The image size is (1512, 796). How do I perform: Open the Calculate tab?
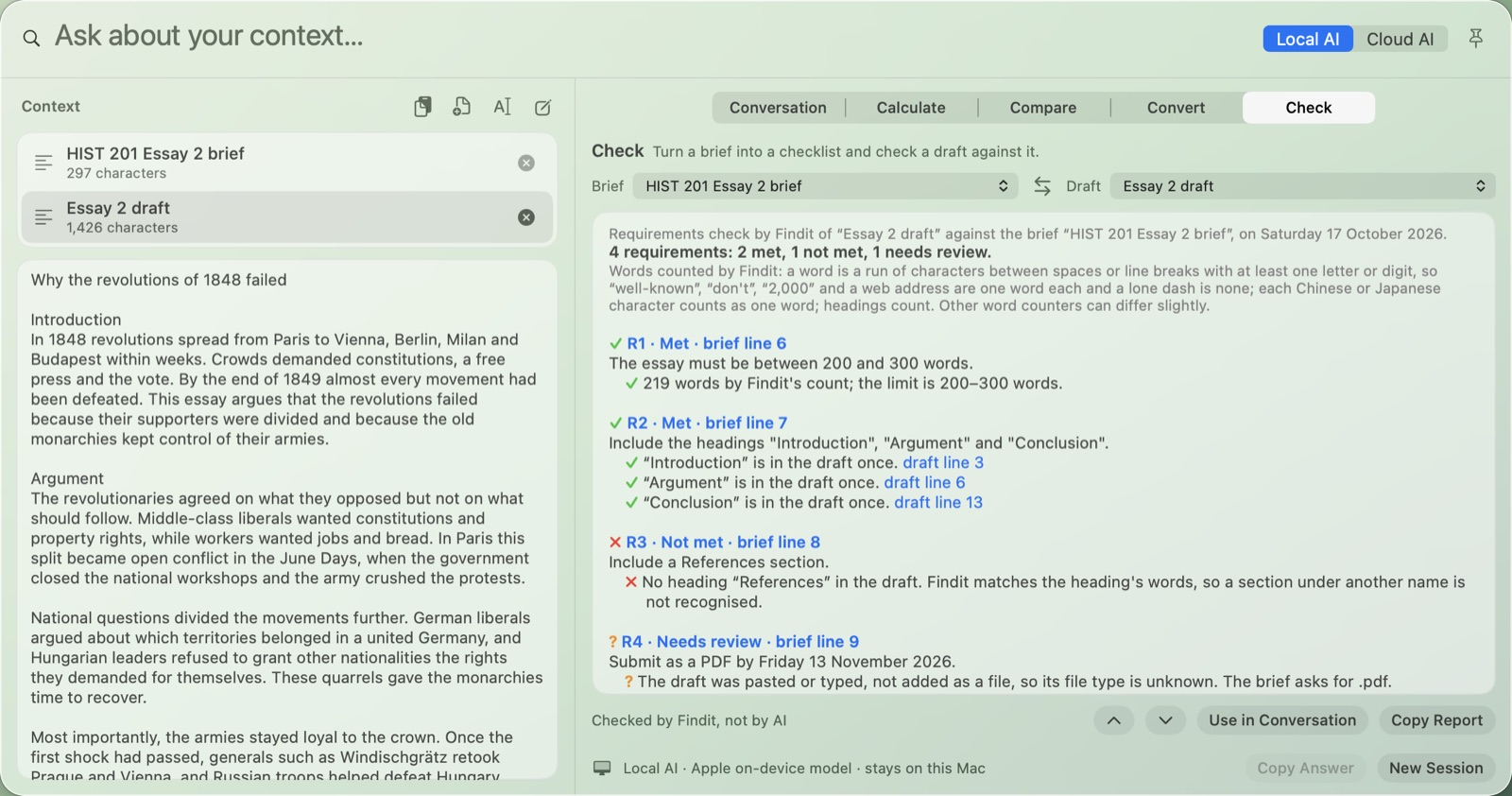pos(911,108)
